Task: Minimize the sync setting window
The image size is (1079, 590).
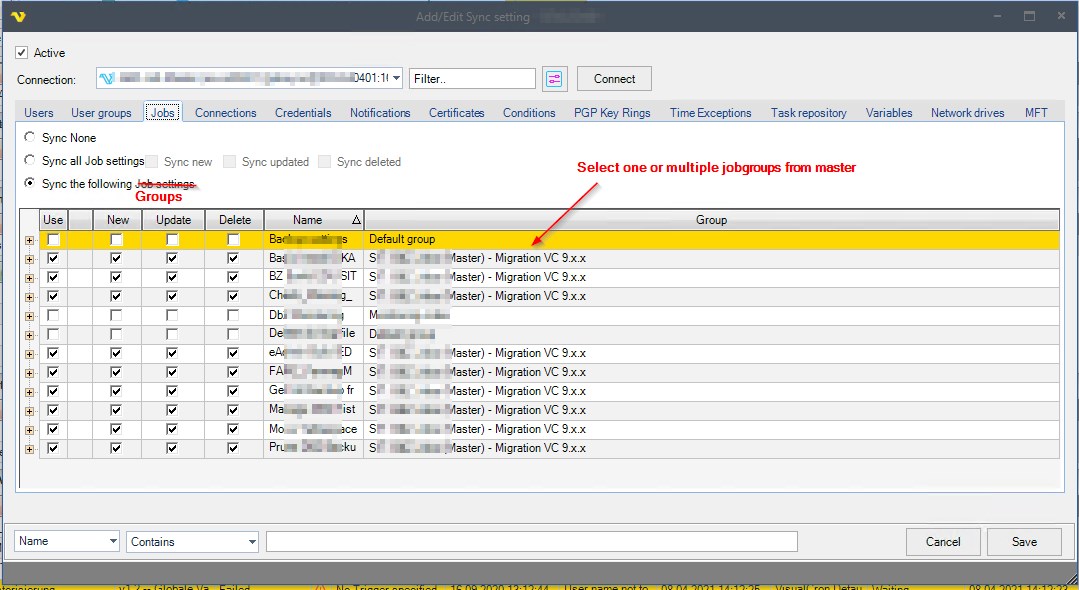Action: tap(997, 16)
